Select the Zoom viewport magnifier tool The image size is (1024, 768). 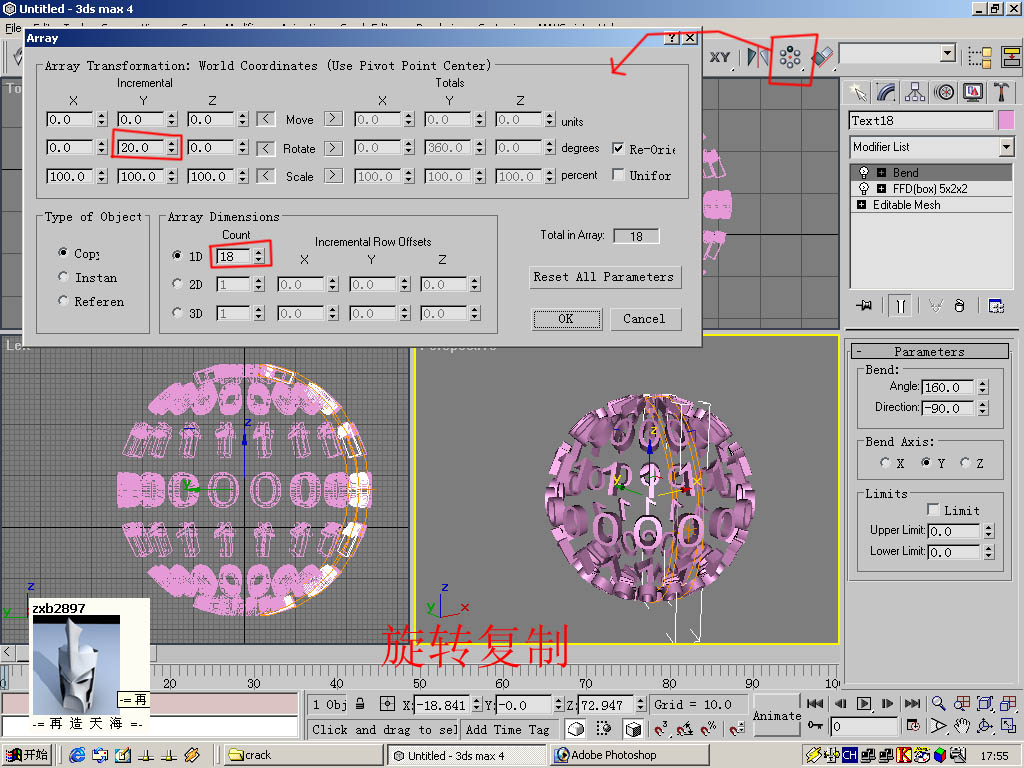point(938,703)
